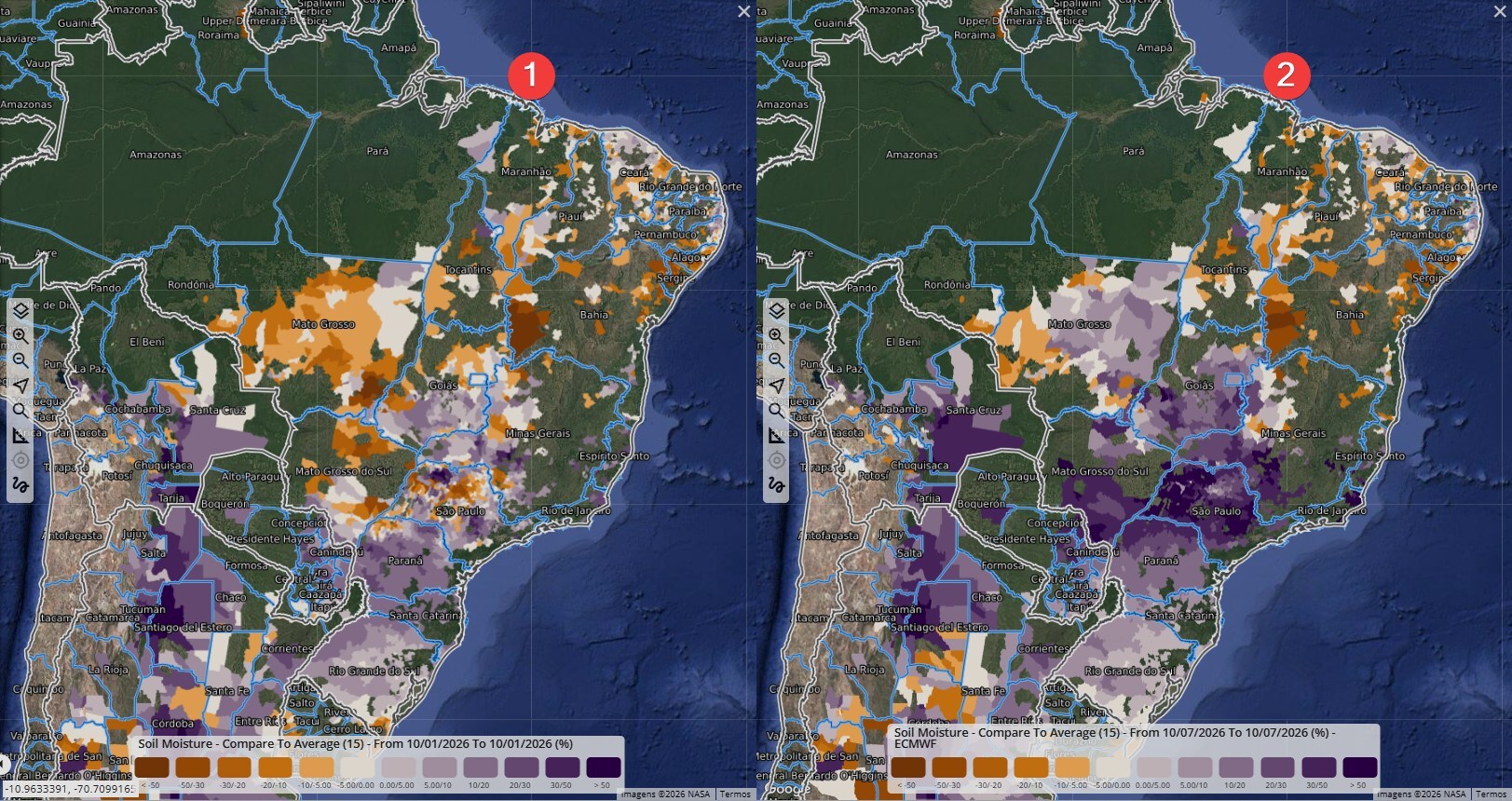1512x801 pixels.
Task: Close the left map panel
Action: coord(743,11)
